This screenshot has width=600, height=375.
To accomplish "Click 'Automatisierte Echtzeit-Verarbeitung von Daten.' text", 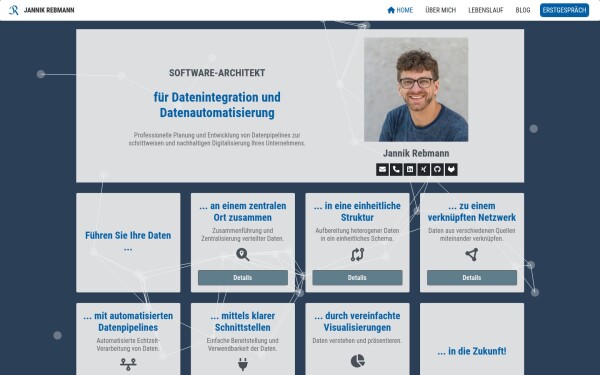I will (x=128, y=345).
